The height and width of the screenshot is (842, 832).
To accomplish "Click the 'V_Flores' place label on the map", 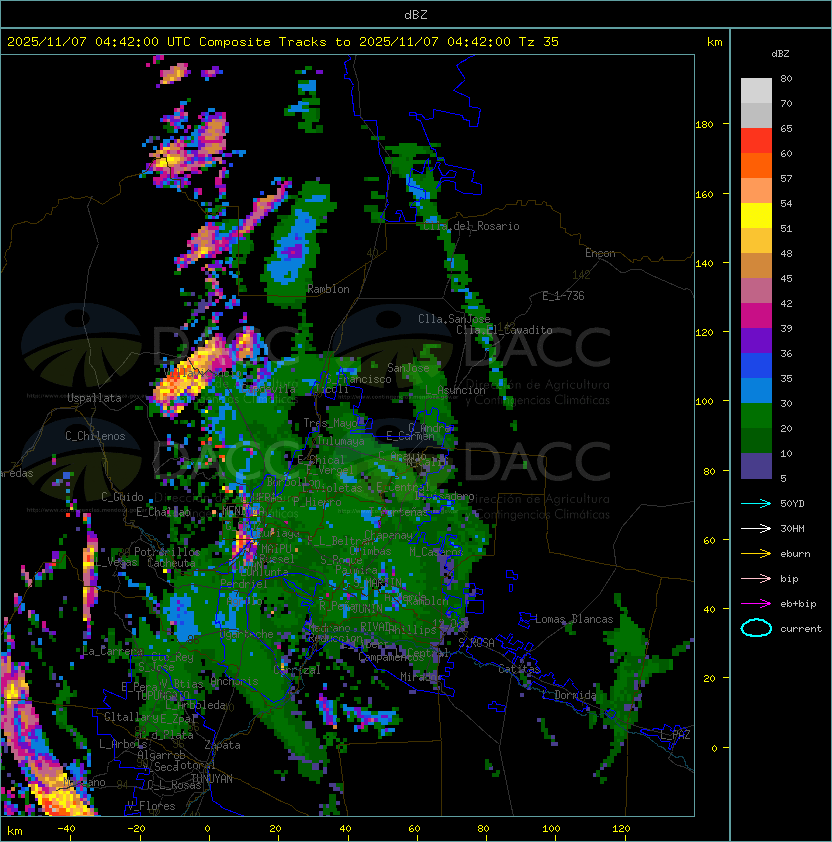I will (x=151, y=806).
